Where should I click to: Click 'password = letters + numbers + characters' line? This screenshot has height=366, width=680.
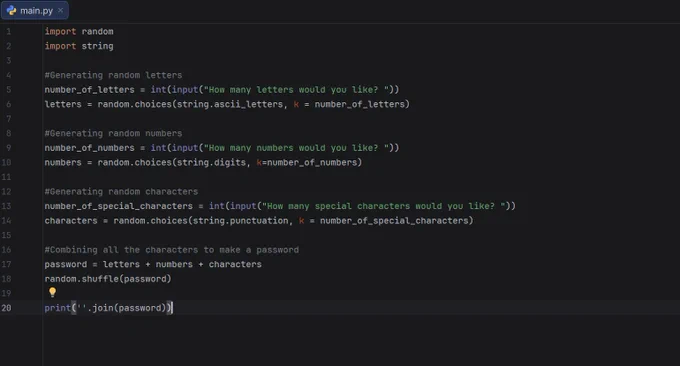tap(153, 264)
